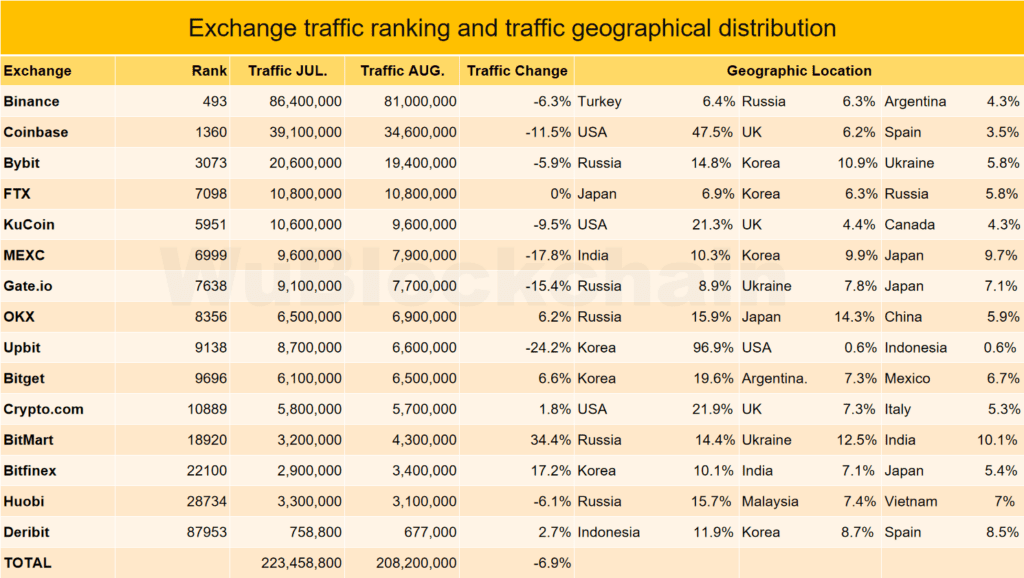Click 'Indonesia' in the Deribit row
Screen dimensions: 1024x578
(x=609, y=532)
